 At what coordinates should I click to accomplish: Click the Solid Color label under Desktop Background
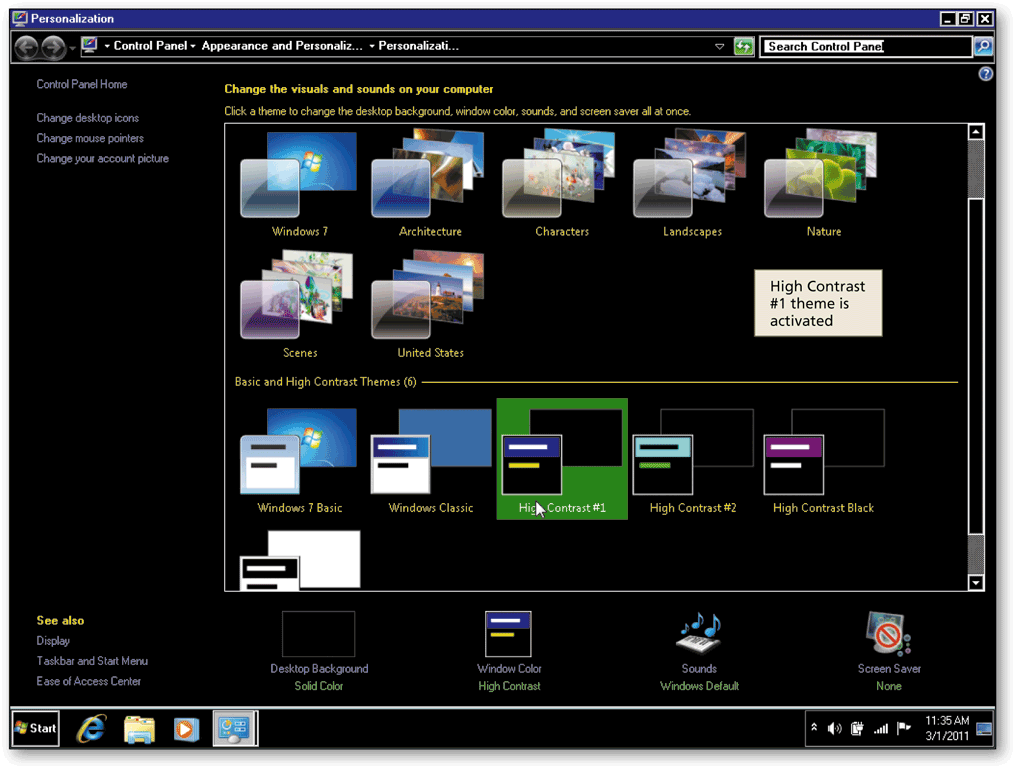[318, 686]
